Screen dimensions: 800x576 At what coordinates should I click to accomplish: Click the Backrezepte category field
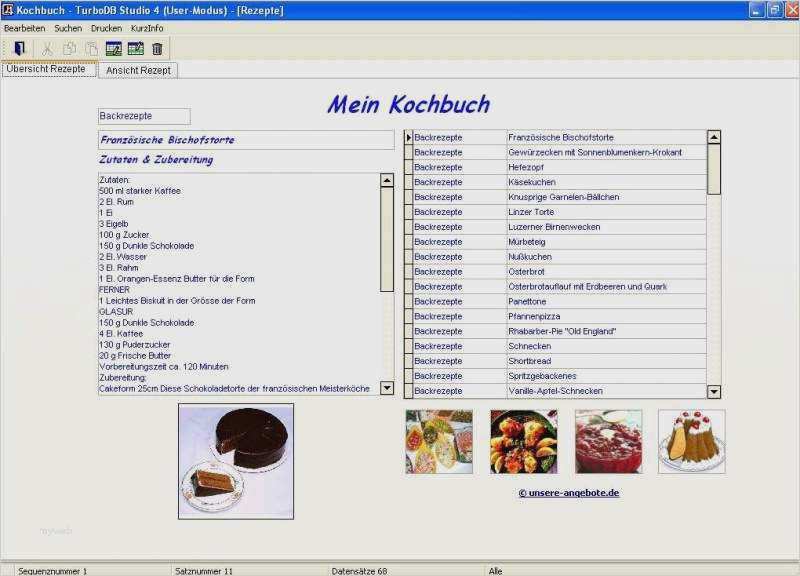(144, 116)
